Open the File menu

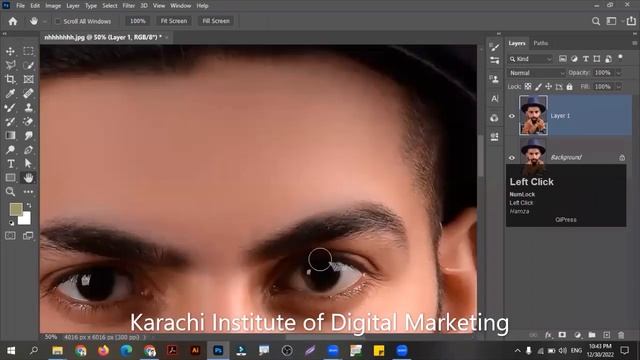pos(20,6)
